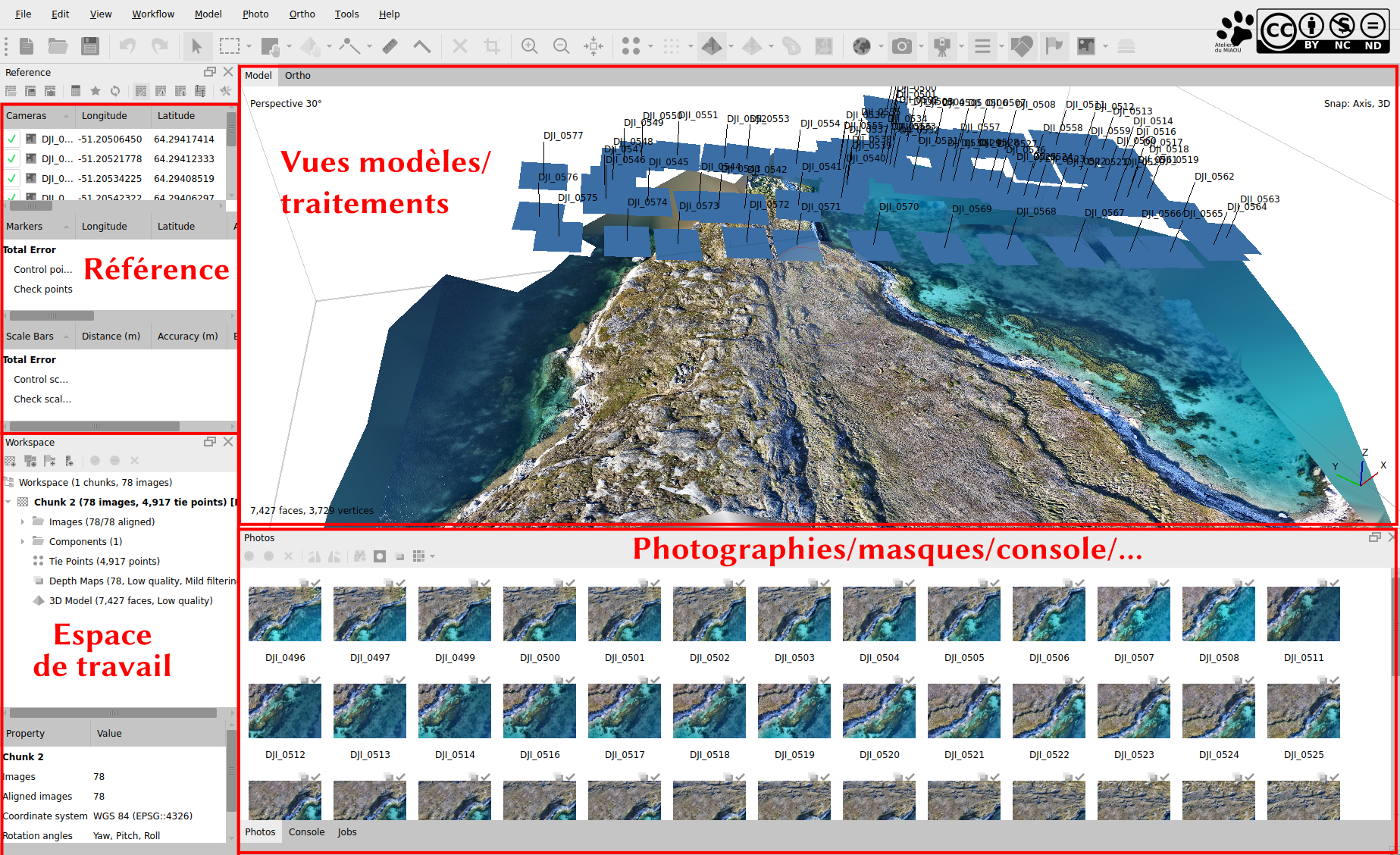Toggle the third camera row checkbox
This screenshot has width=1400, height=855.
pos(12,179)
